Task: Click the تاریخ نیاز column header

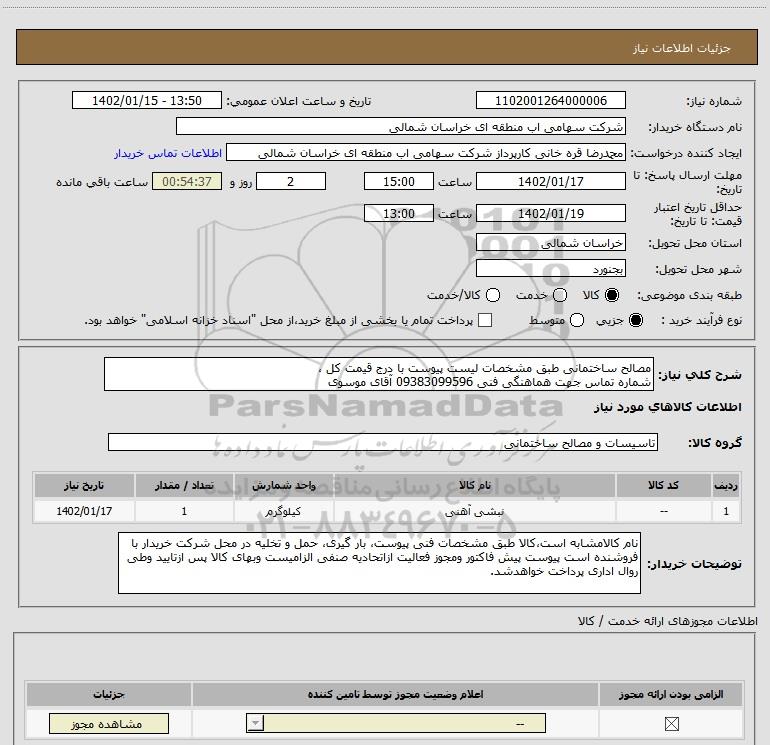Action: point(84,485)
